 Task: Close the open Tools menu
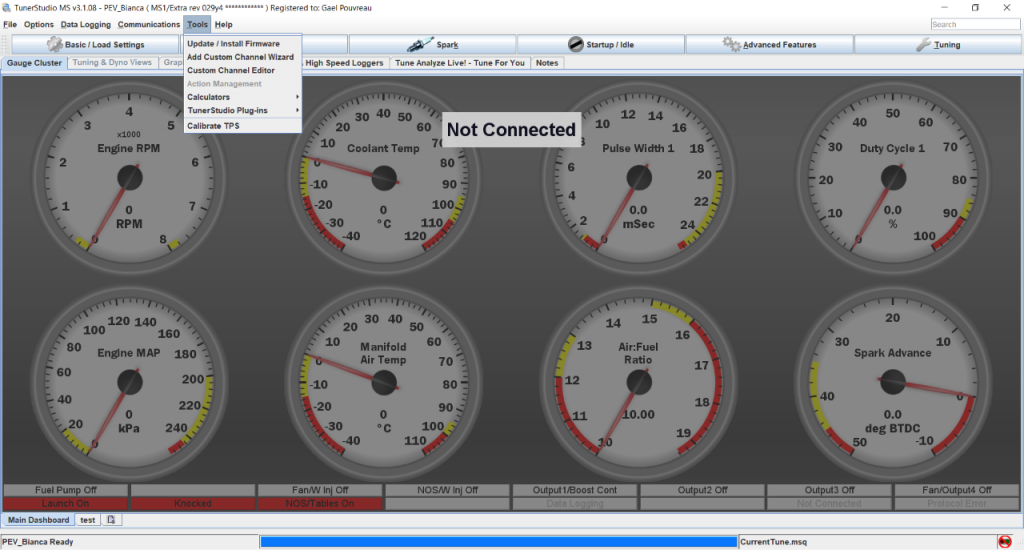click(197, 25)
